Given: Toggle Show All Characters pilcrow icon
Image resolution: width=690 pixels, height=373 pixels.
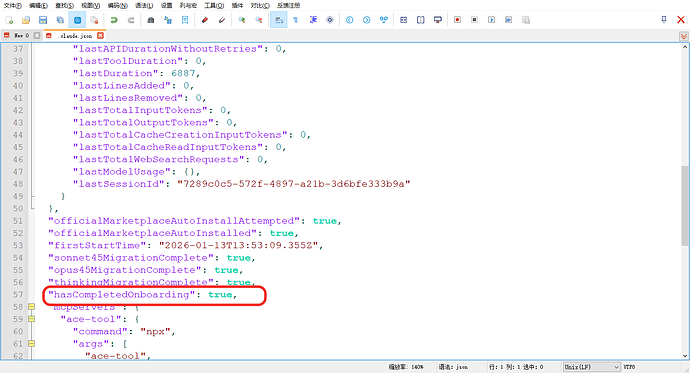Looking at the screenshot, I should coord(296,20).
